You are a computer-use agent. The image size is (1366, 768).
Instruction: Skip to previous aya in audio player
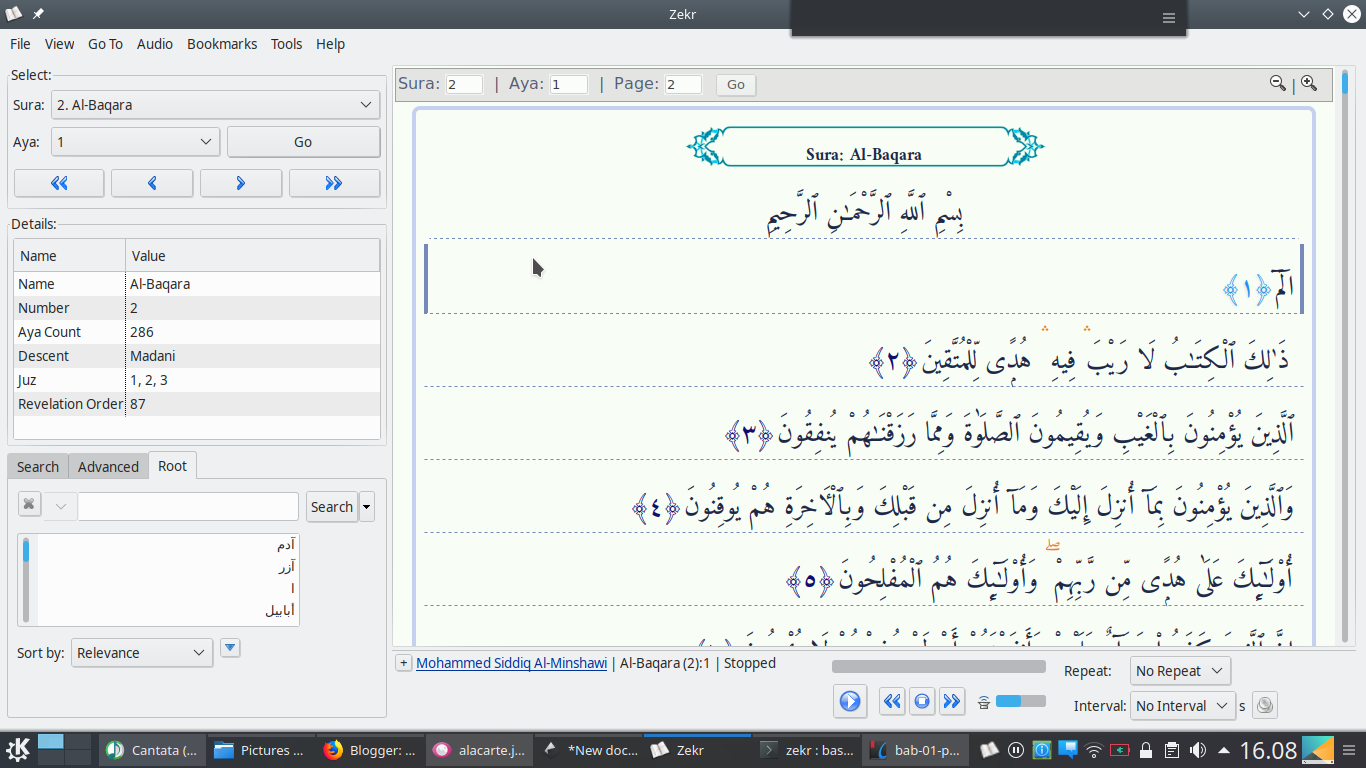coord(892,701)
